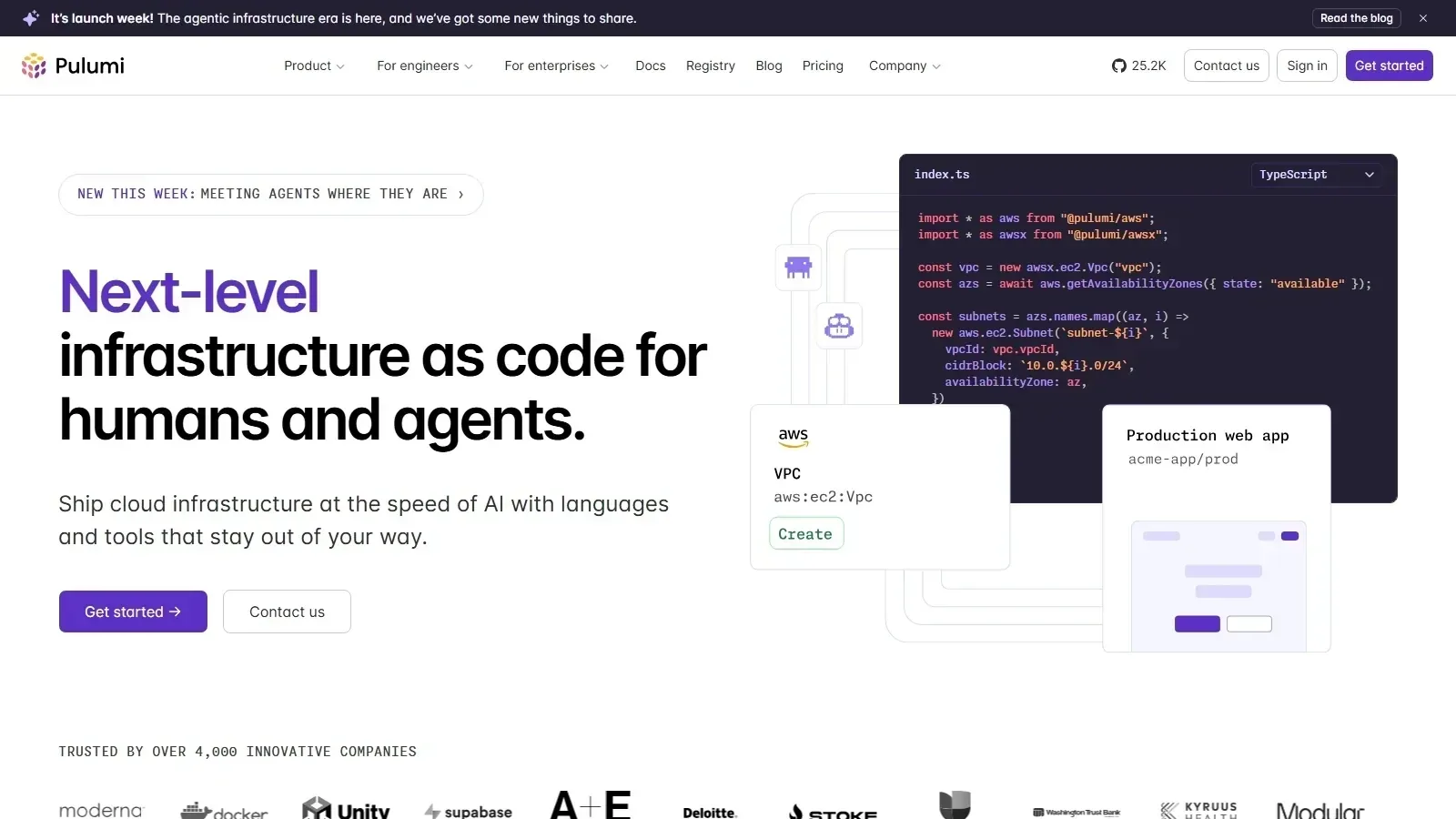Open the Modular customer logo
Viewport: 1456px width, 819px height.
[x=1320, y=810]
